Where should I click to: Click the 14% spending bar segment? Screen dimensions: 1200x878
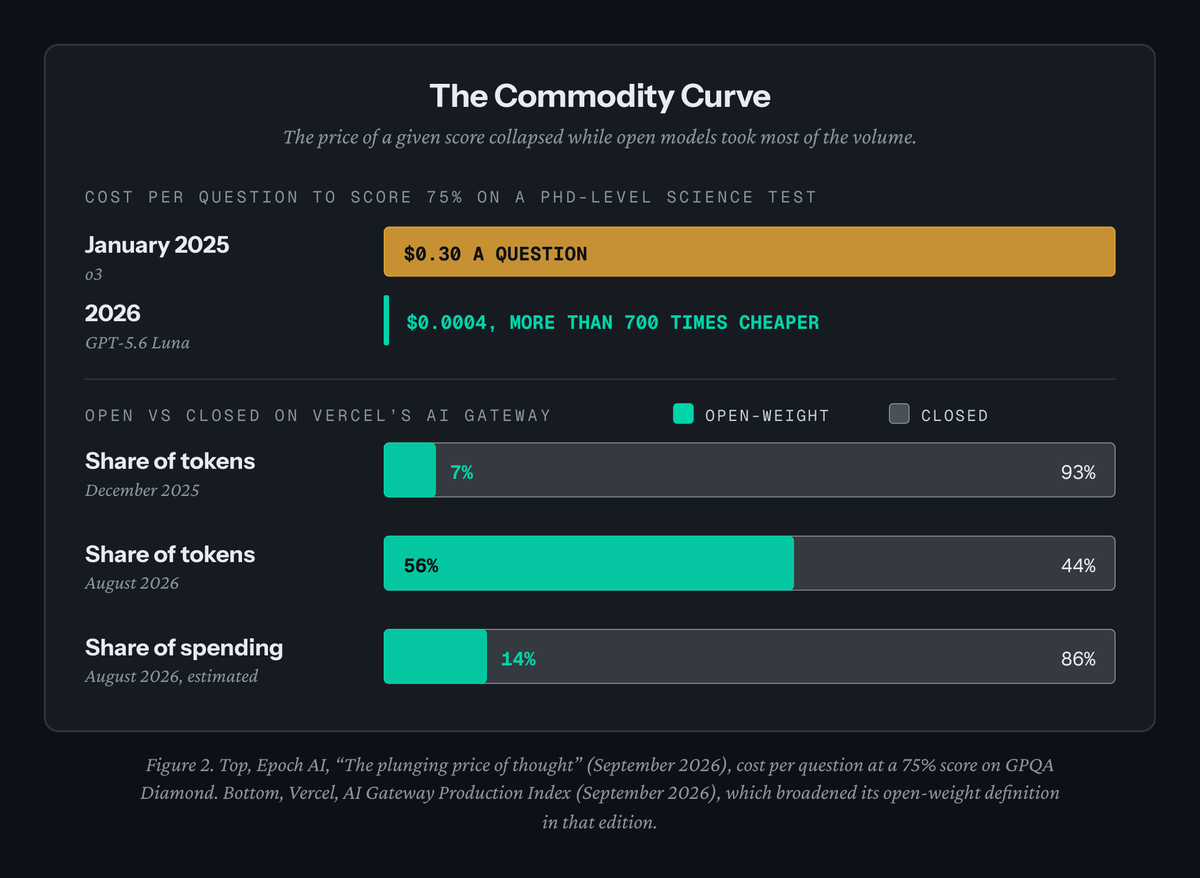435,656
